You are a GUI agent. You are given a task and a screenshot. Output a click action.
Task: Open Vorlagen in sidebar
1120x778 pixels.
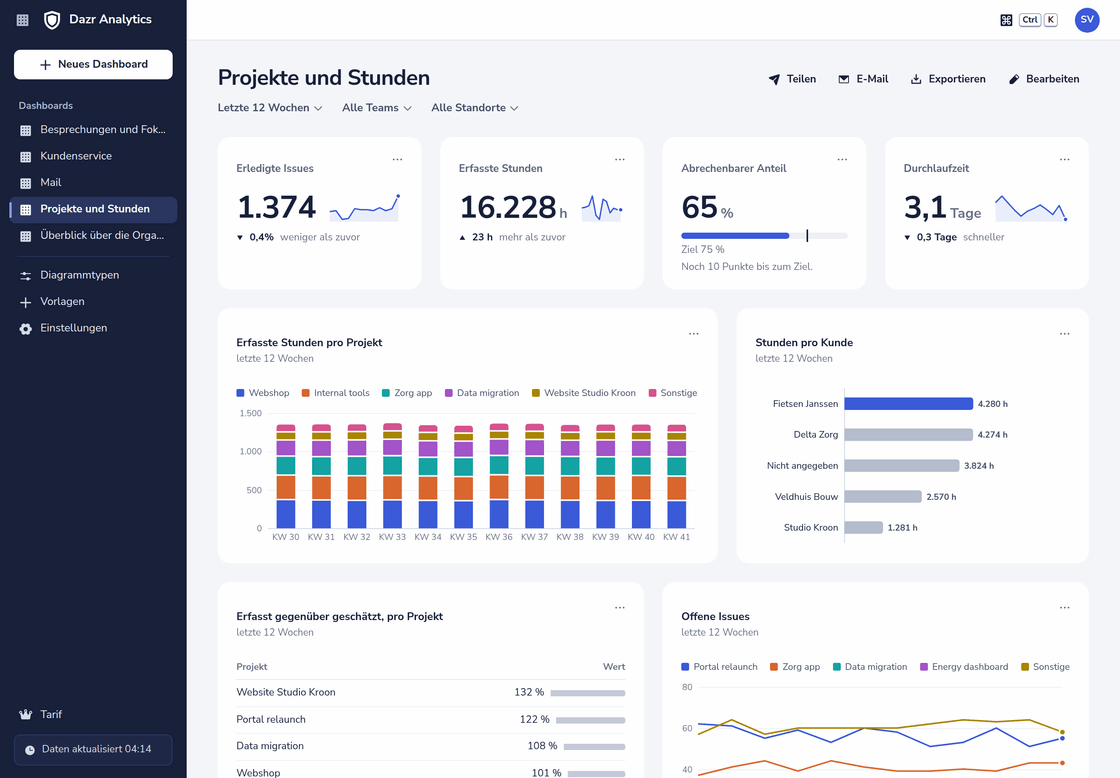[x=93, y=302]
